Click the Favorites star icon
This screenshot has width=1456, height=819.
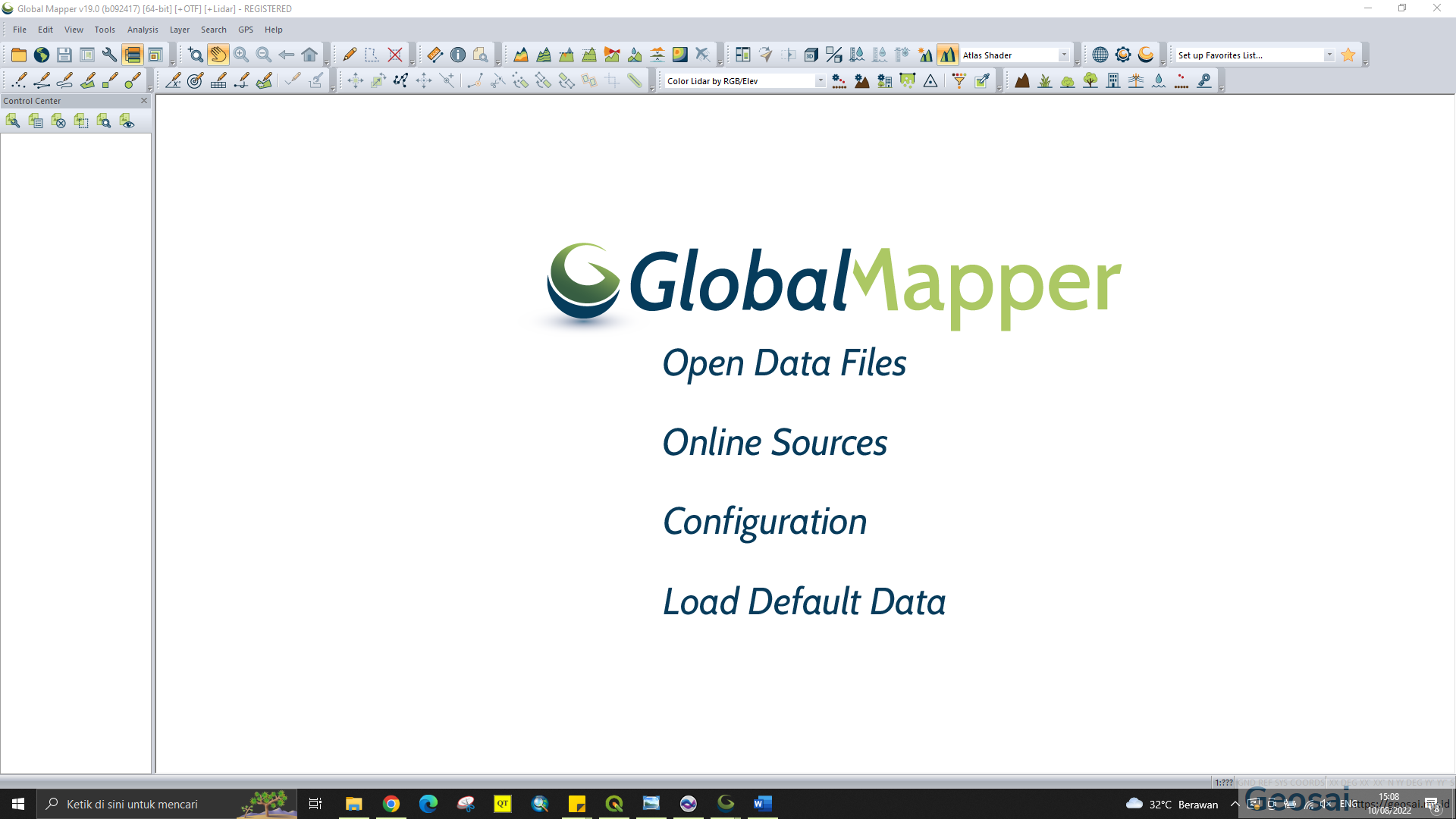[1348, 55]
